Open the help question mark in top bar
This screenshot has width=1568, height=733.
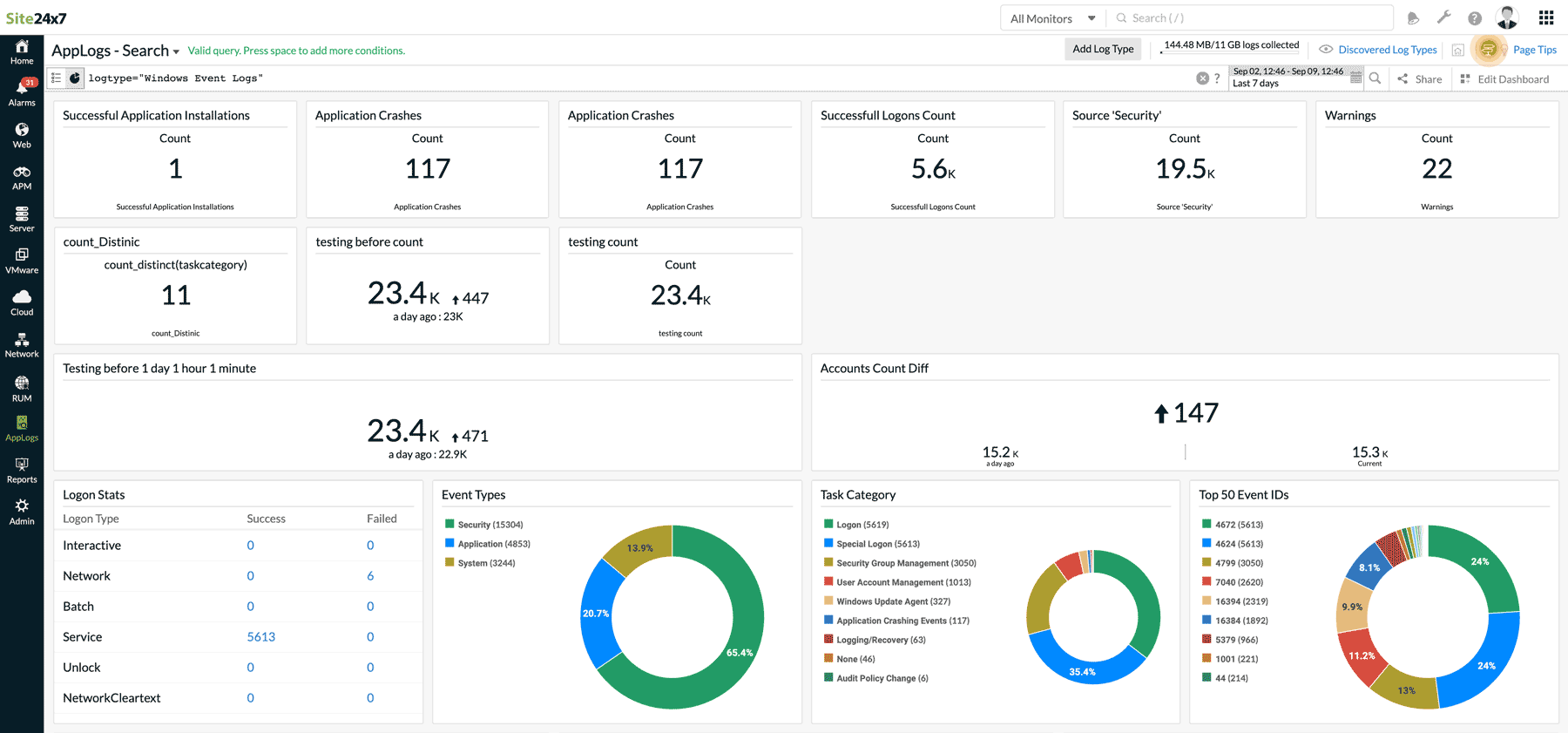coord(1475,18)
